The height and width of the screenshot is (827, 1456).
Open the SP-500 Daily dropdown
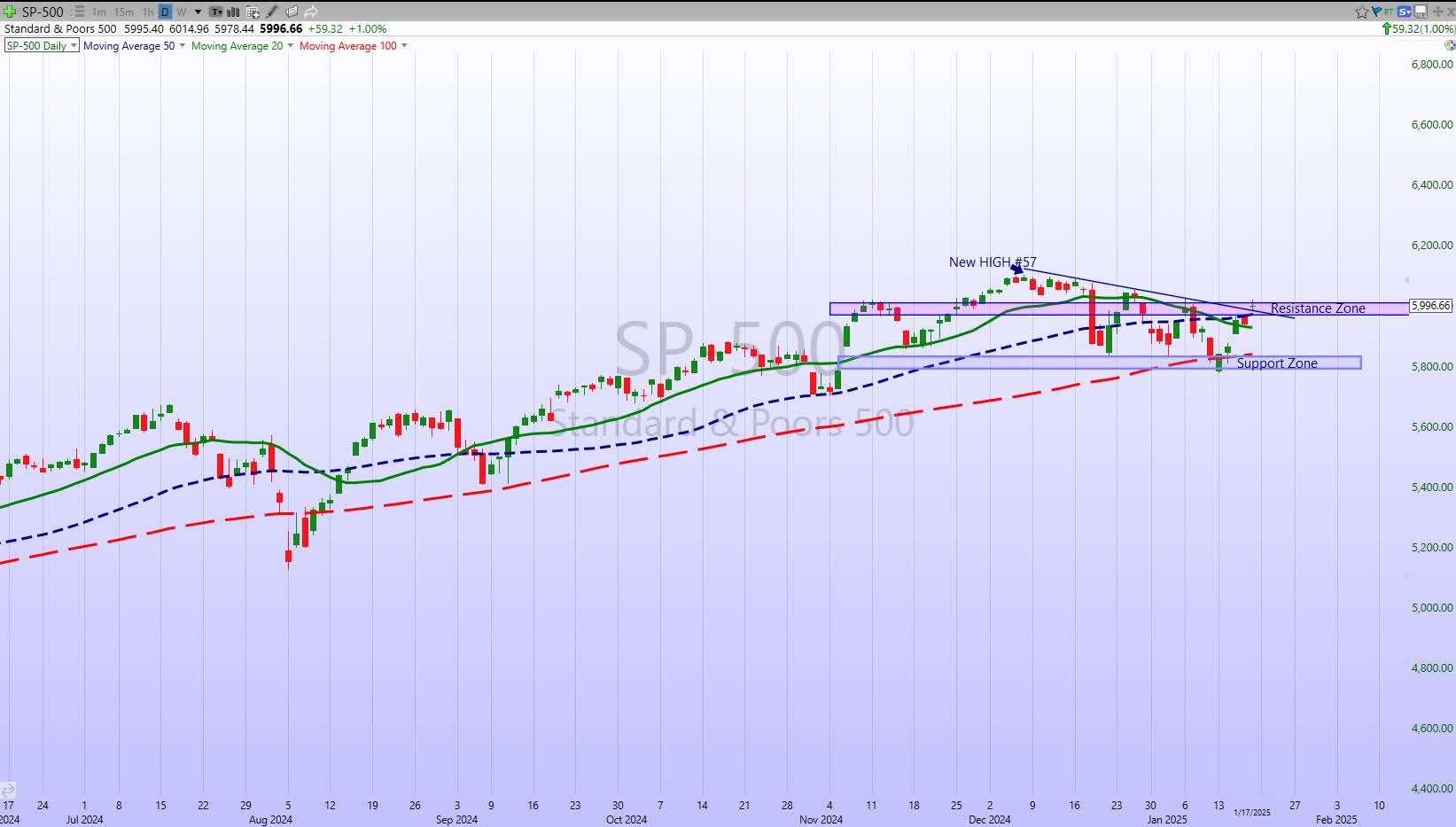[42, 45]
